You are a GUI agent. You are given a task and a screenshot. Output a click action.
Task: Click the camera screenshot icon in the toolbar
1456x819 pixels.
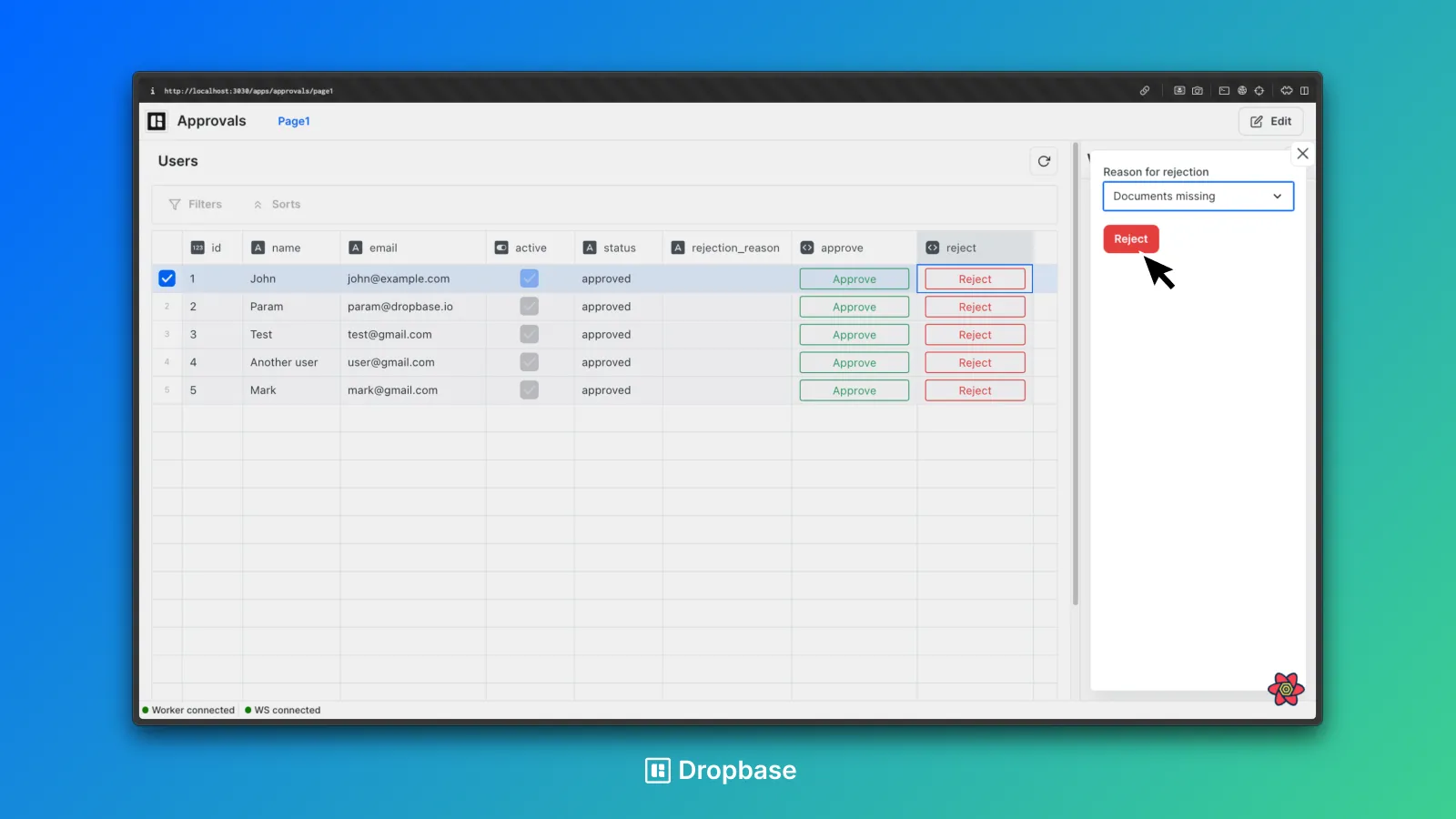(x=1198, y=91)
